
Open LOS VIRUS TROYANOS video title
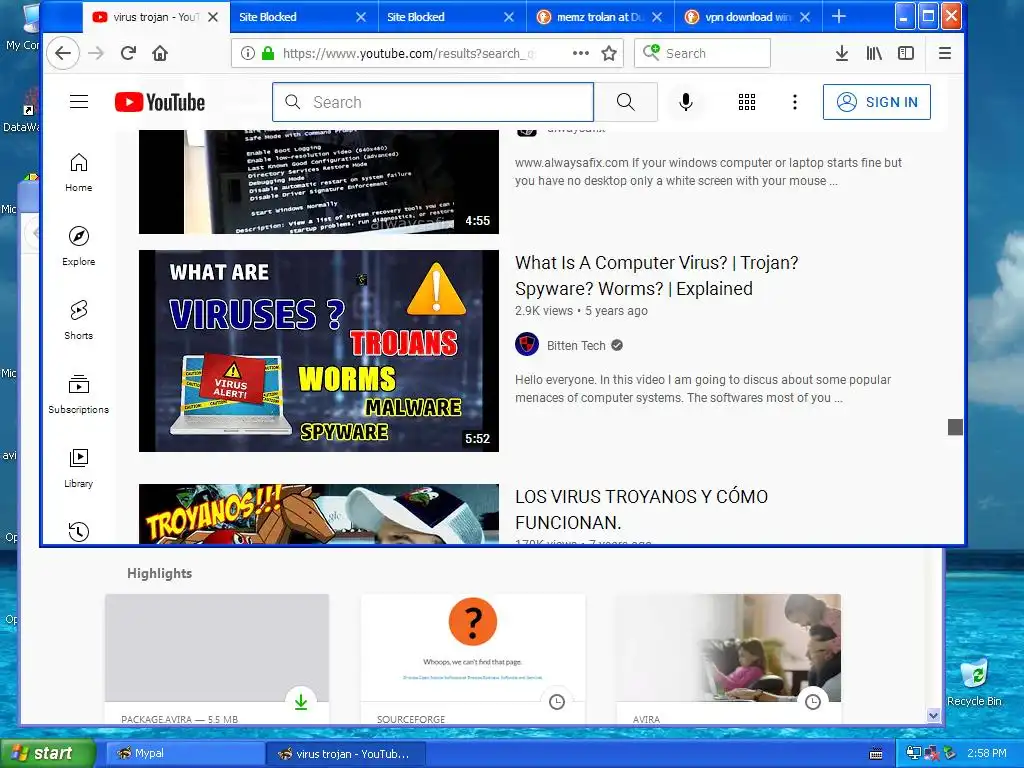(641, 509)
